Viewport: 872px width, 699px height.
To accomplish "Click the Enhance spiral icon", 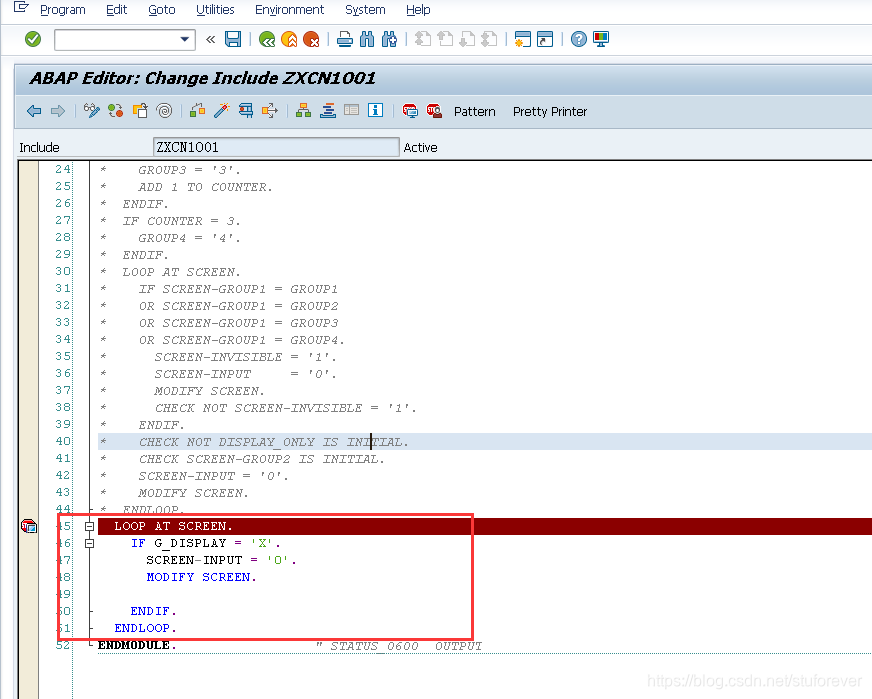I will [x=165, y=111].
